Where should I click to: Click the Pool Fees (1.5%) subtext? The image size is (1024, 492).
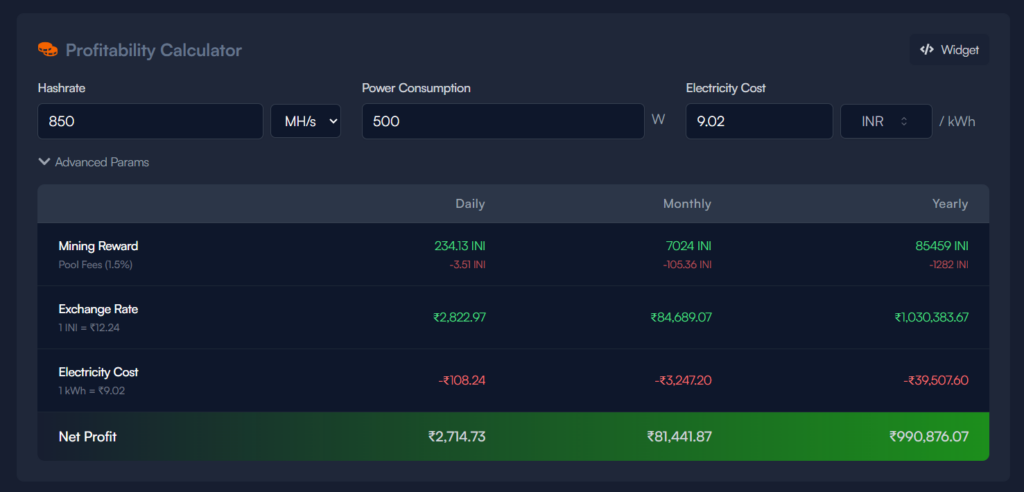[95, 265]
